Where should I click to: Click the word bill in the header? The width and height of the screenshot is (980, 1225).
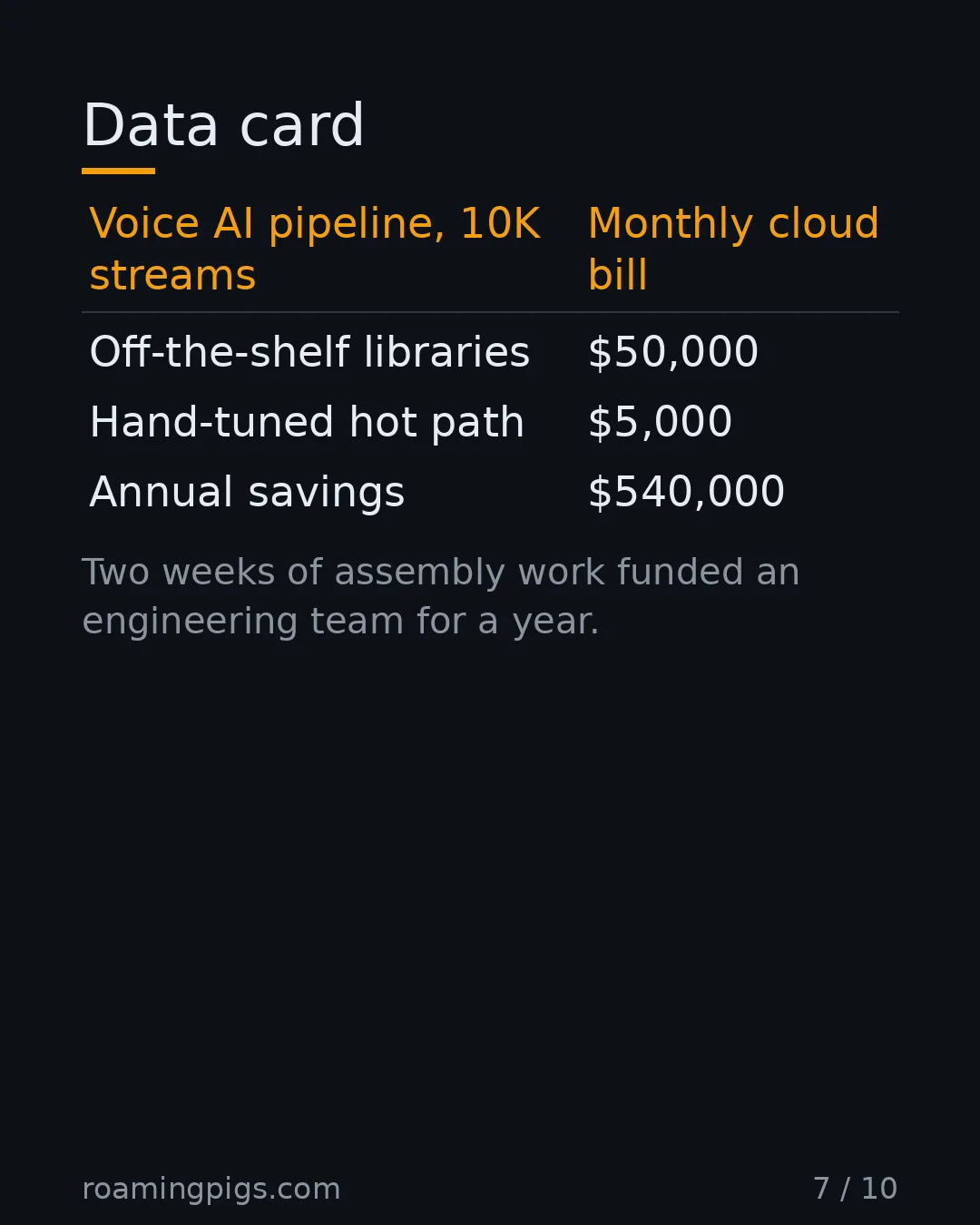point(618,275)
